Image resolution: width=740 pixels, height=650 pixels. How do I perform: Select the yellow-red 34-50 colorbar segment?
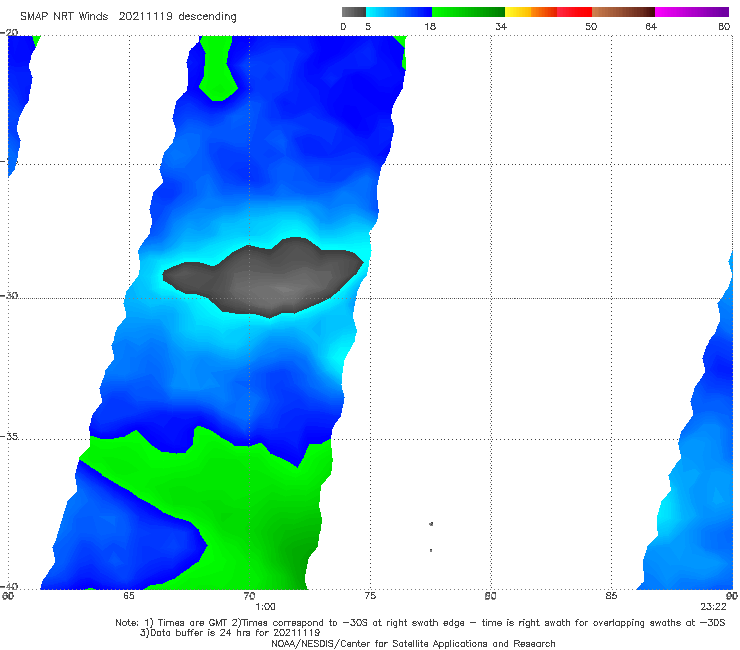(548, 12)
